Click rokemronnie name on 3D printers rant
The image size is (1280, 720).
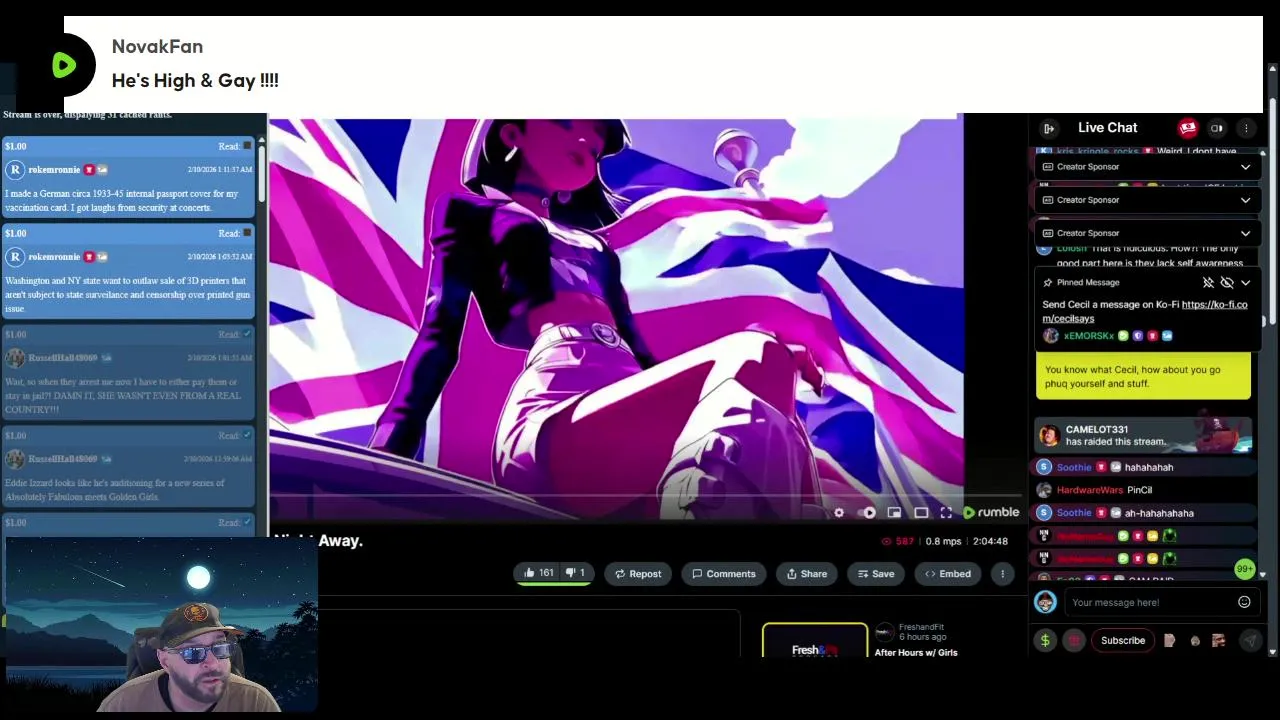coord(54,257)
